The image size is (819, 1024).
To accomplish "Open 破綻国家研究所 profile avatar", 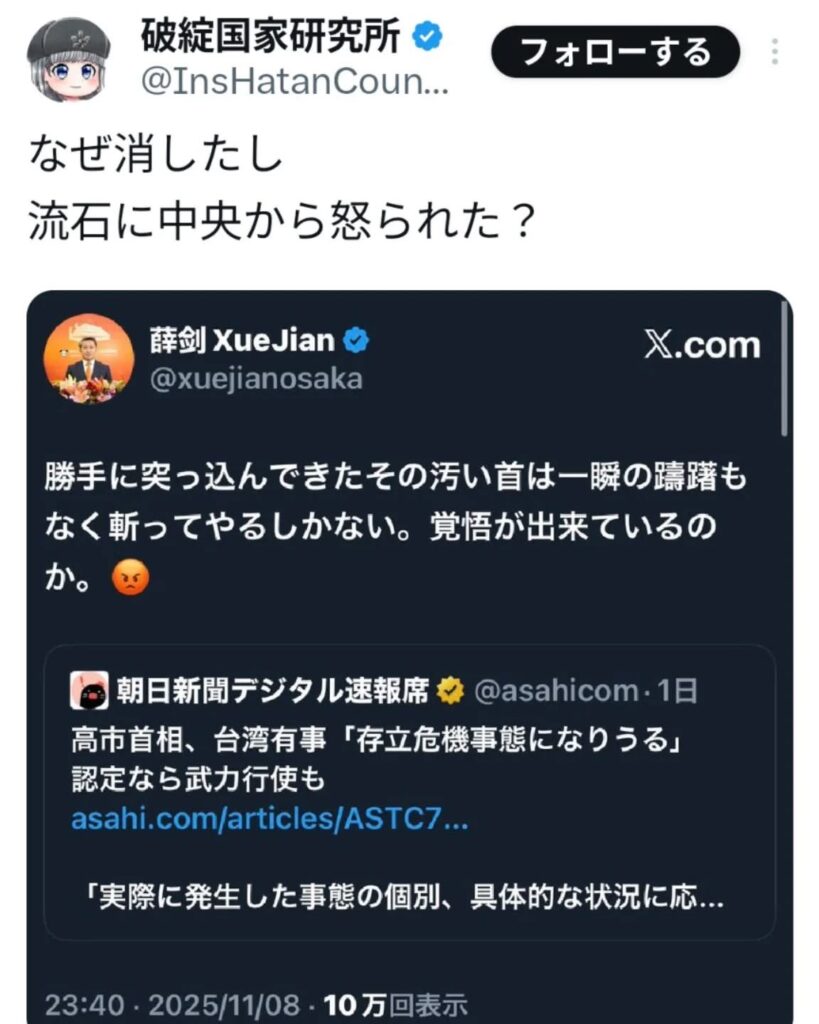I will click(x=68, y=58).
